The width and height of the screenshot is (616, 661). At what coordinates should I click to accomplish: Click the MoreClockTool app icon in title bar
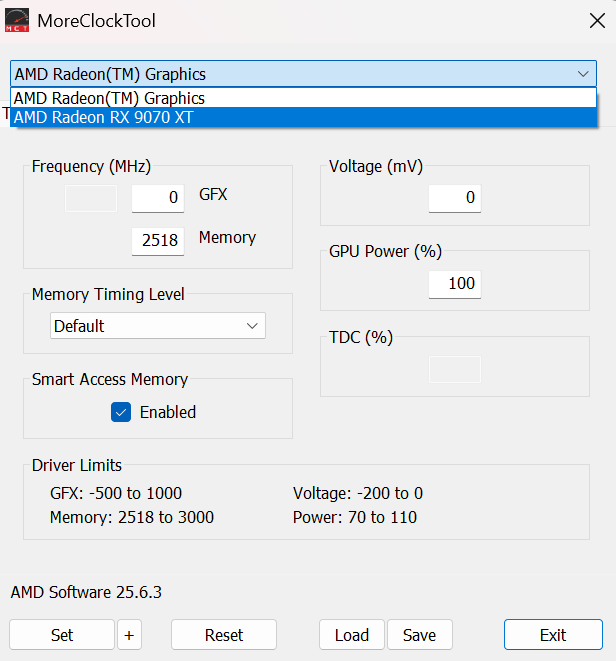point(17,20)
